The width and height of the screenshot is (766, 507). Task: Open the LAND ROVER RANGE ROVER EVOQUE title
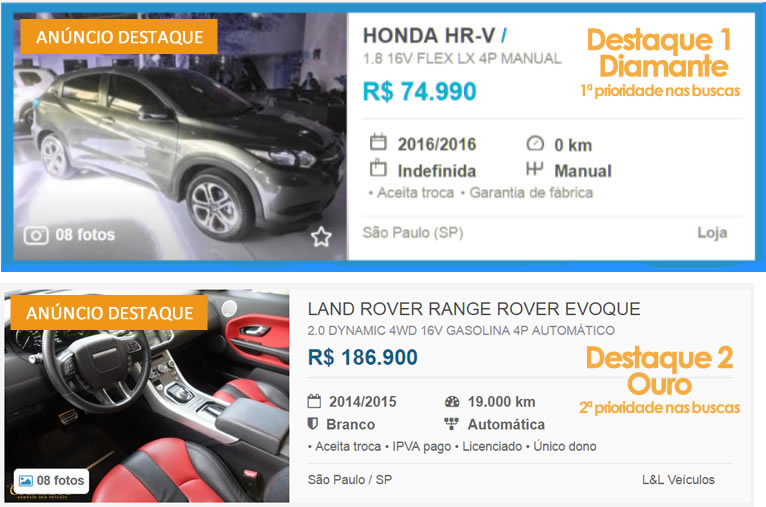click(x=474, y=309)
